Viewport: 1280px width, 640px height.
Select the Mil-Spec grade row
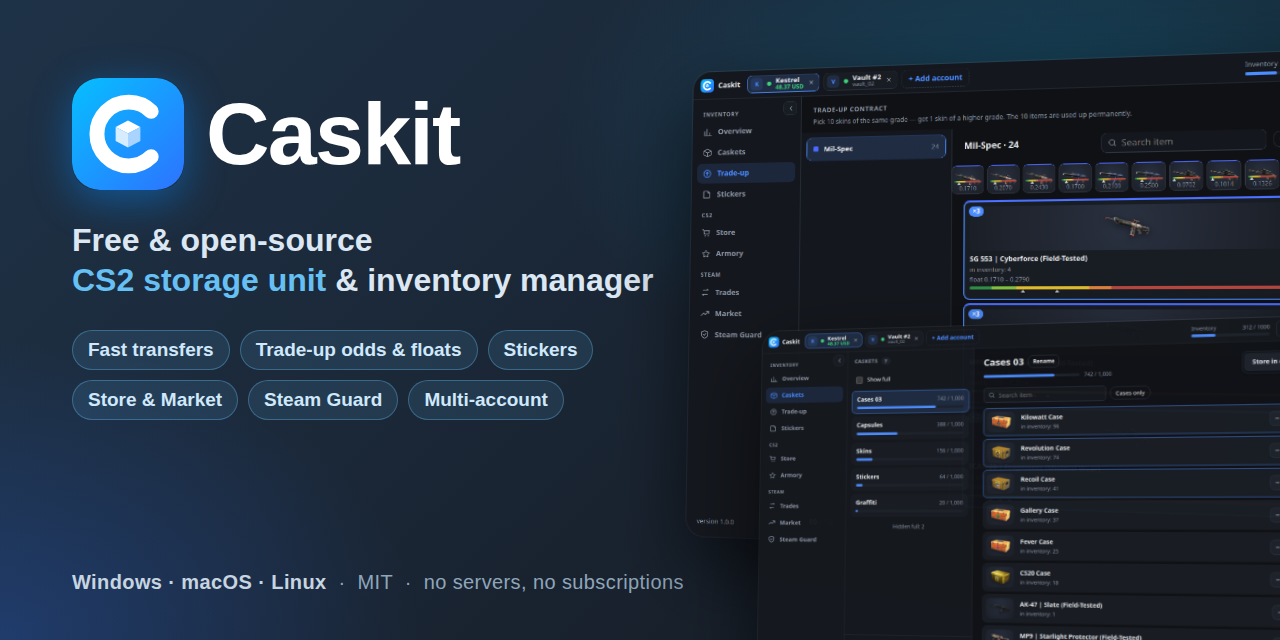point(876,147)
